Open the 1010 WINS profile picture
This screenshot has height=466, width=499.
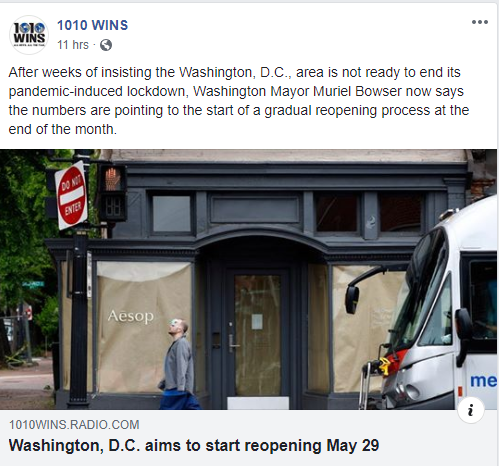29,35
